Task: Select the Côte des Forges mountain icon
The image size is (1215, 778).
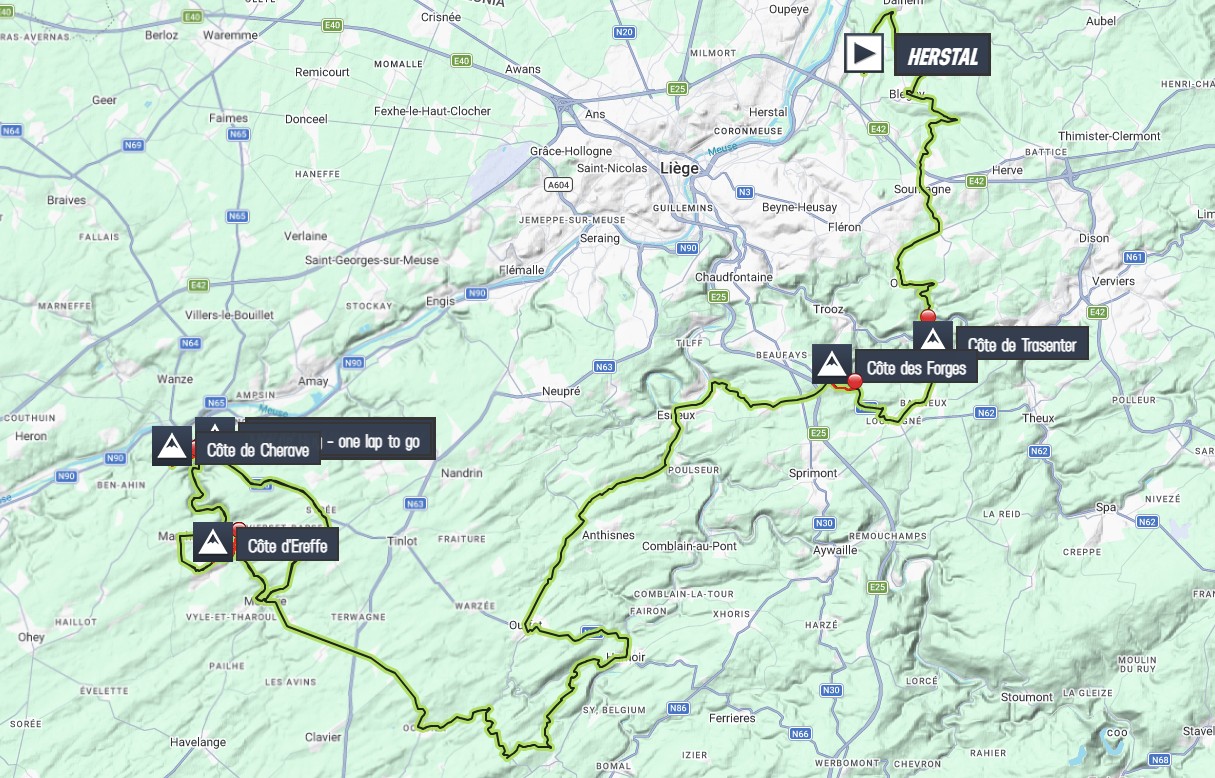Action: point(831,364)
